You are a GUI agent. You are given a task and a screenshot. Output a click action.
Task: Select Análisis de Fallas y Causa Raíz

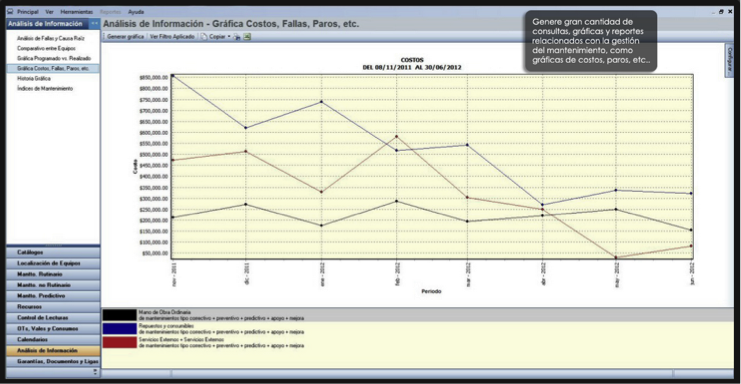(x=51, y=38)
